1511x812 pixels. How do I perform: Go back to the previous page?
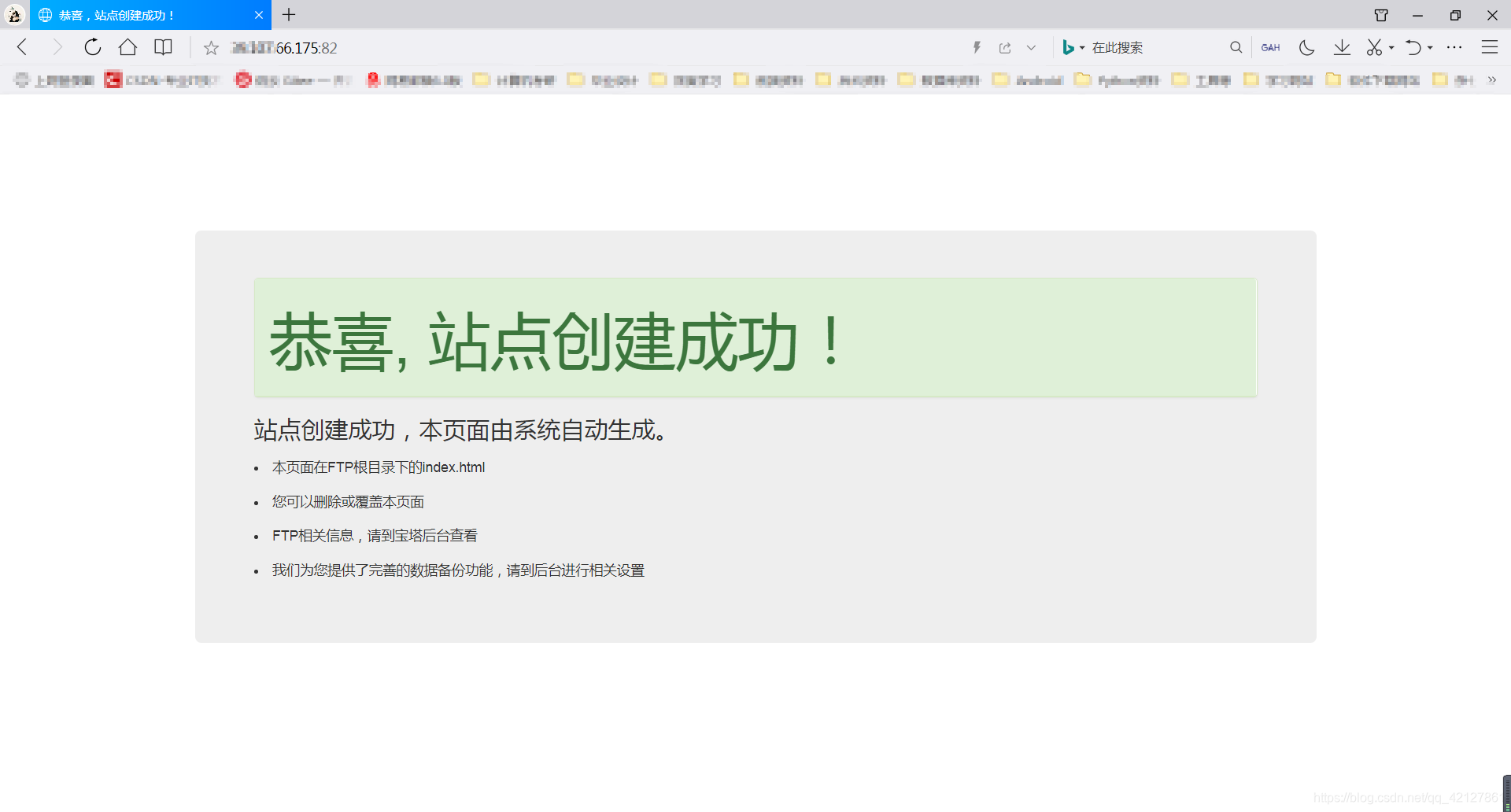tap(23, 47)
